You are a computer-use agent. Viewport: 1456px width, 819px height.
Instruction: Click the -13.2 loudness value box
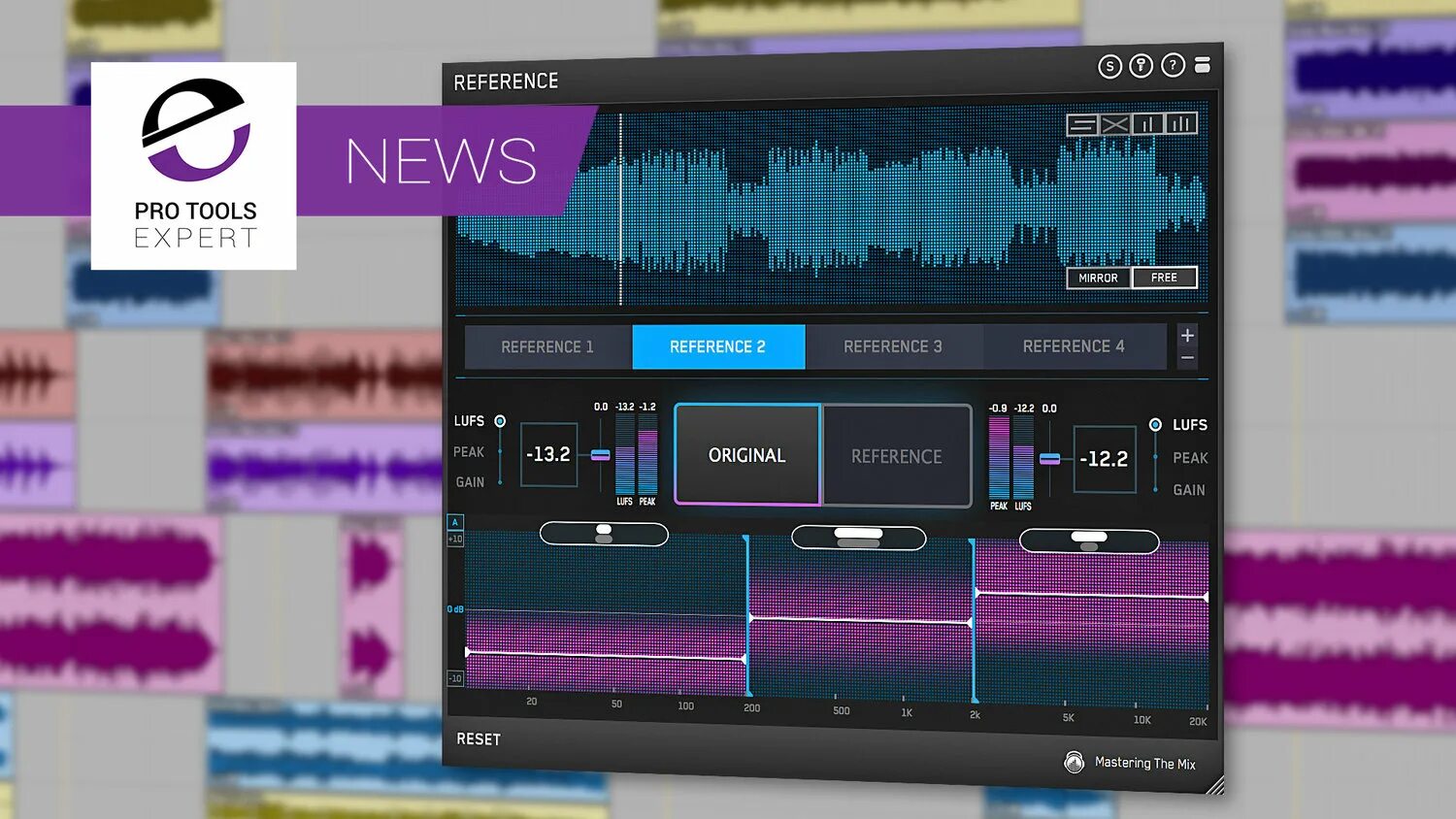click(549, 454)
